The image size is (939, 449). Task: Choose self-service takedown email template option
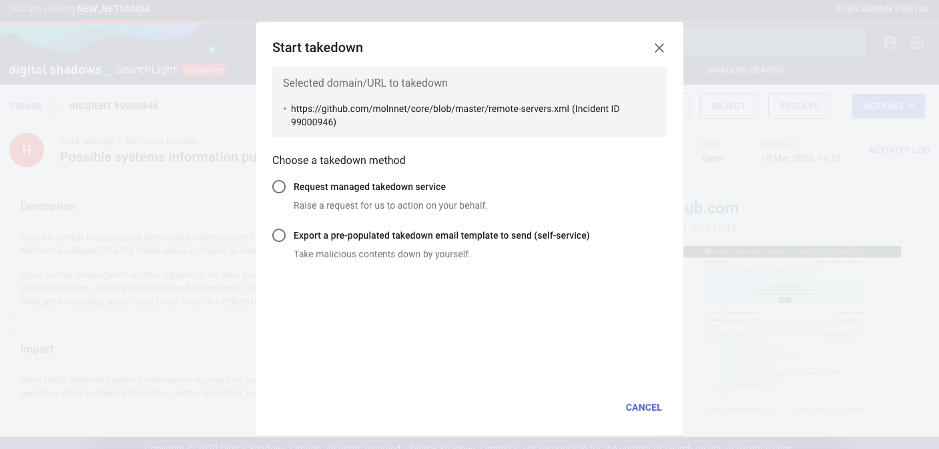pyautogui.click(x=279, y=235)
